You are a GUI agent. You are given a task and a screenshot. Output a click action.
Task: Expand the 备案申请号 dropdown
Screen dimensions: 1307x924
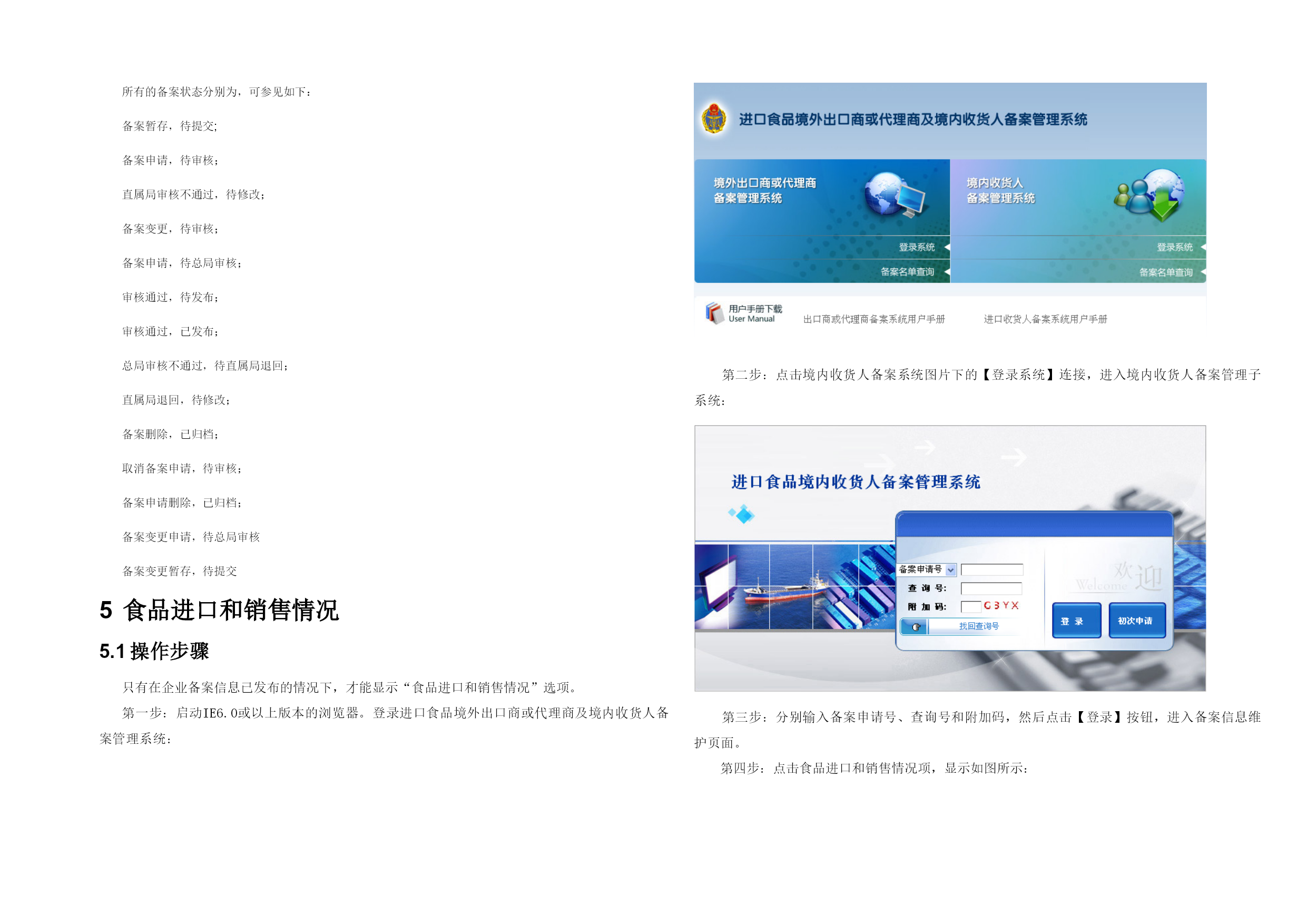click(950, 570)
